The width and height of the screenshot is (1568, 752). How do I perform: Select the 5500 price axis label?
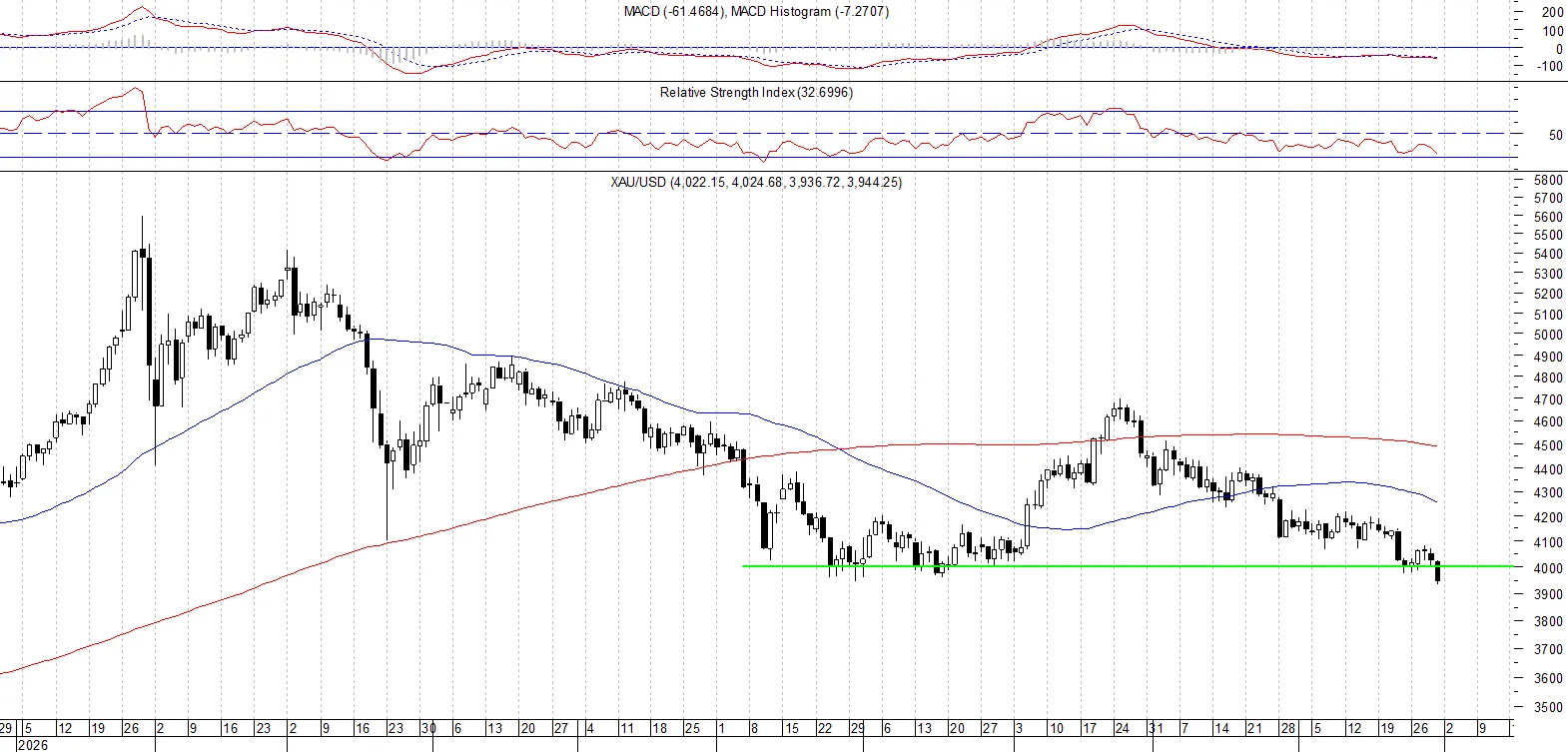pyautogui.click(x=1548, y=236)
